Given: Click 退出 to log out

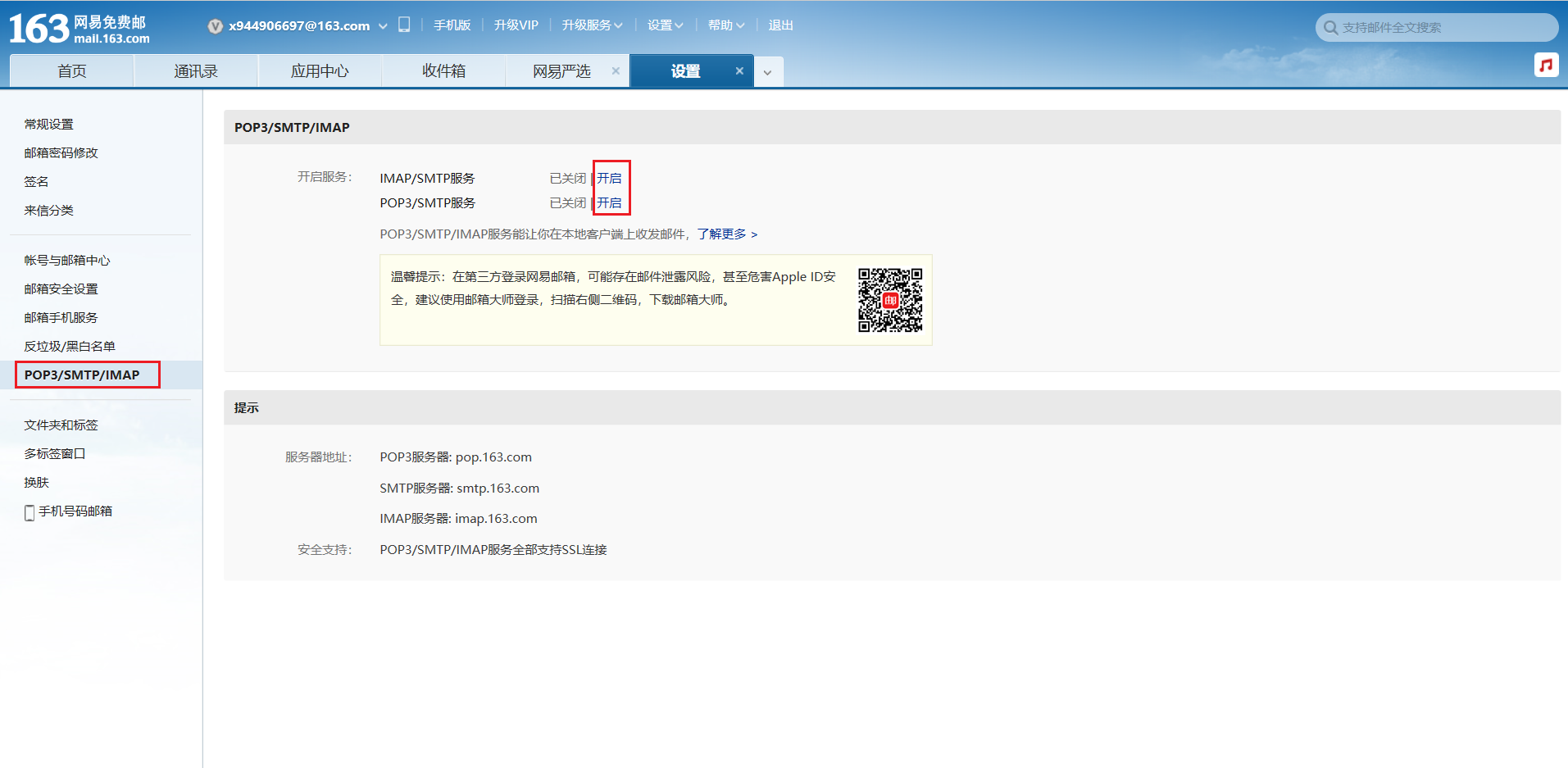Looking at the screenshot, I should (x=780, y=25).
